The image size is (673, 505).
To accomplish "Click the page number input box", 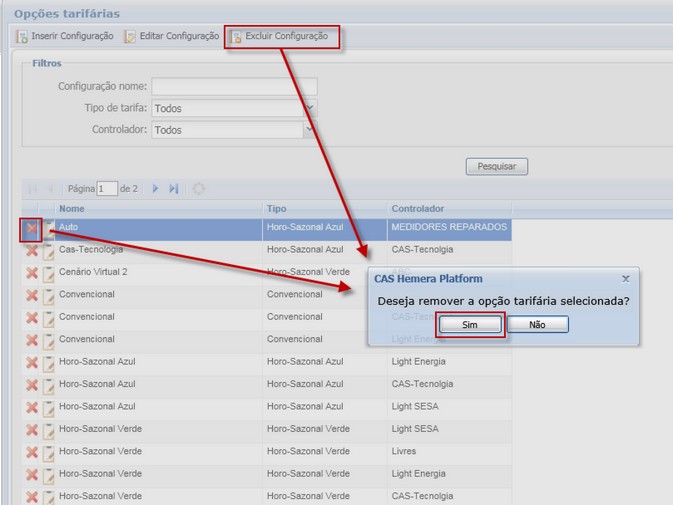I will click(107, 188).
